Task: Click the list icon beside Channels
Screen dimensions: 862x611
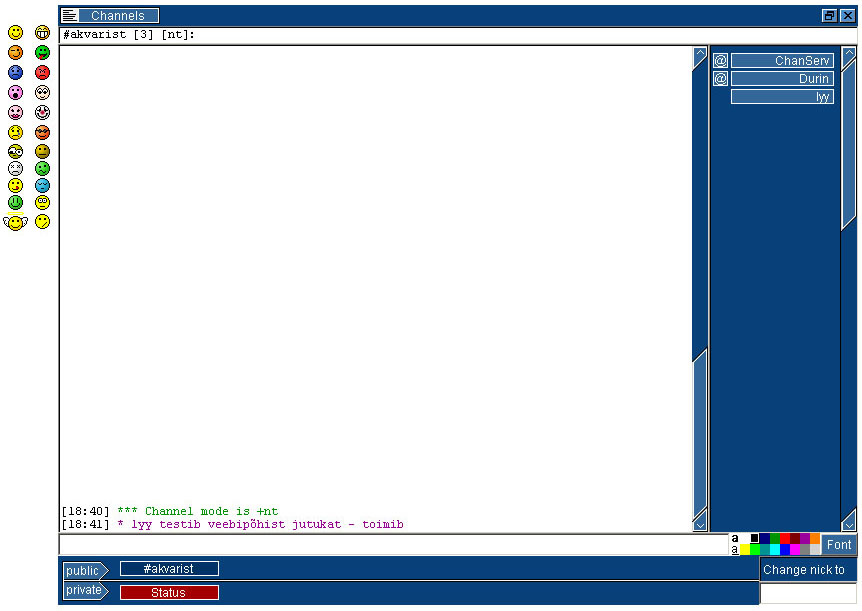Action: tap(69, 15)
